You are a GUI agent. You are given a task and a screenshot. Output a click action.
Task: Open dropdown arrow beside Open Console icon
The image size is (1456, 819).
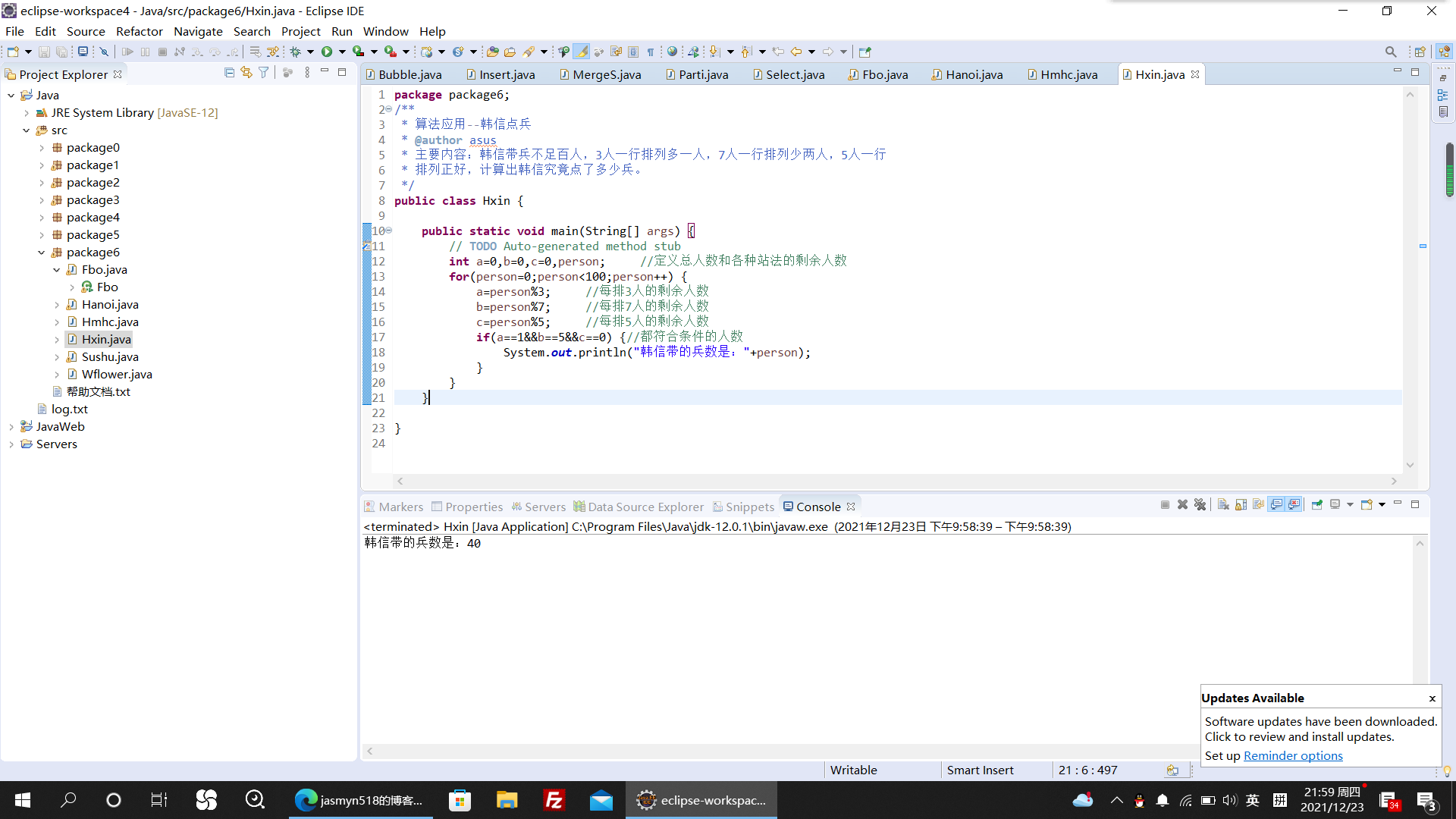1382,504
